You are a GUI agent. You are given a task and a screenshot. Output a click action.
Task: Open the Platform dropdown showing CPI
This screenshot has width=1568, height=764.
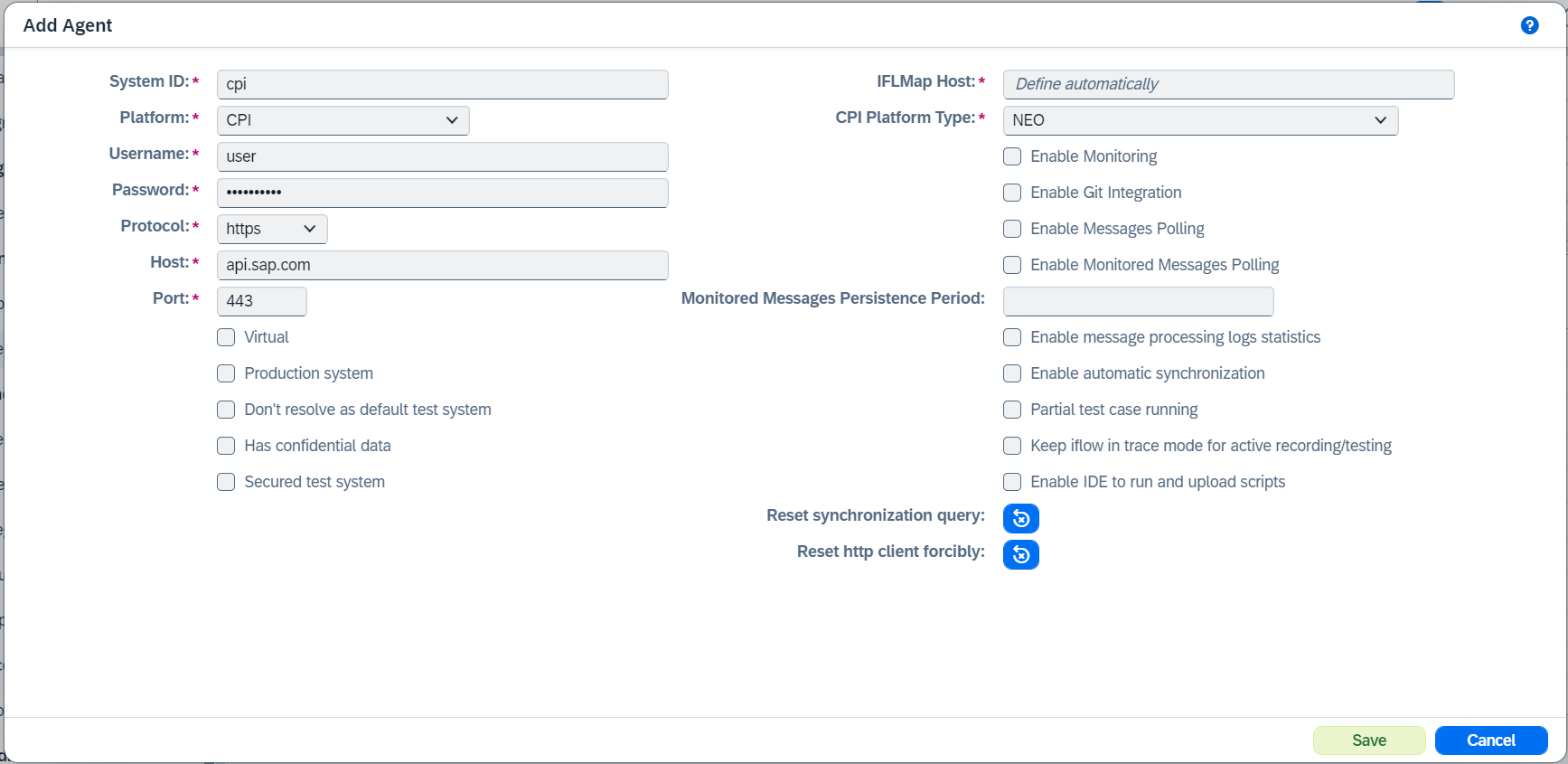(x=343, y=120)
